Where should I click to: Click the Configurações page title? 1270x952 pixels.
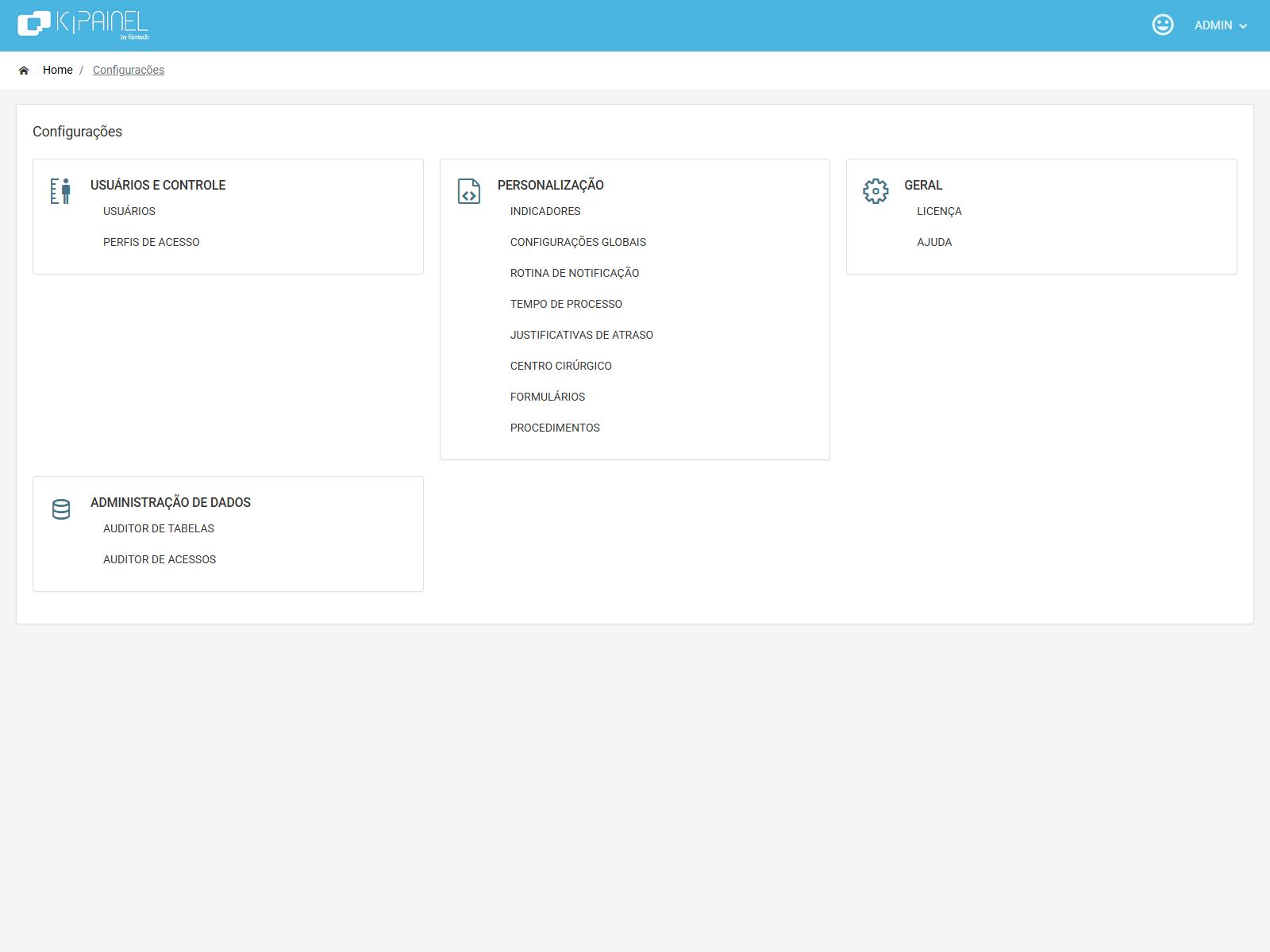point(77,132)
